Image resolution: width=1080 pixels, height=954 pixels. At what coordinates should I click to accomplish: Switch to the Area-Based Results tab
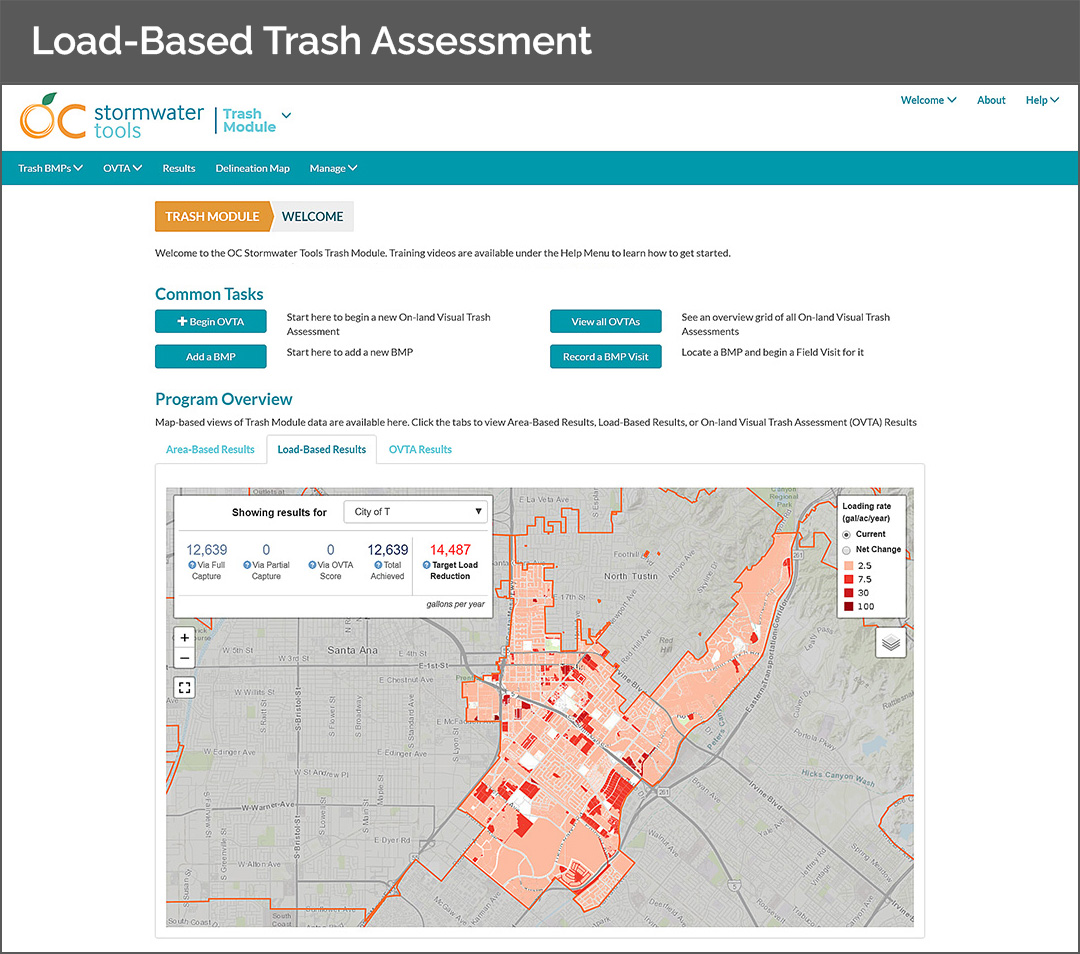[210, 449]
